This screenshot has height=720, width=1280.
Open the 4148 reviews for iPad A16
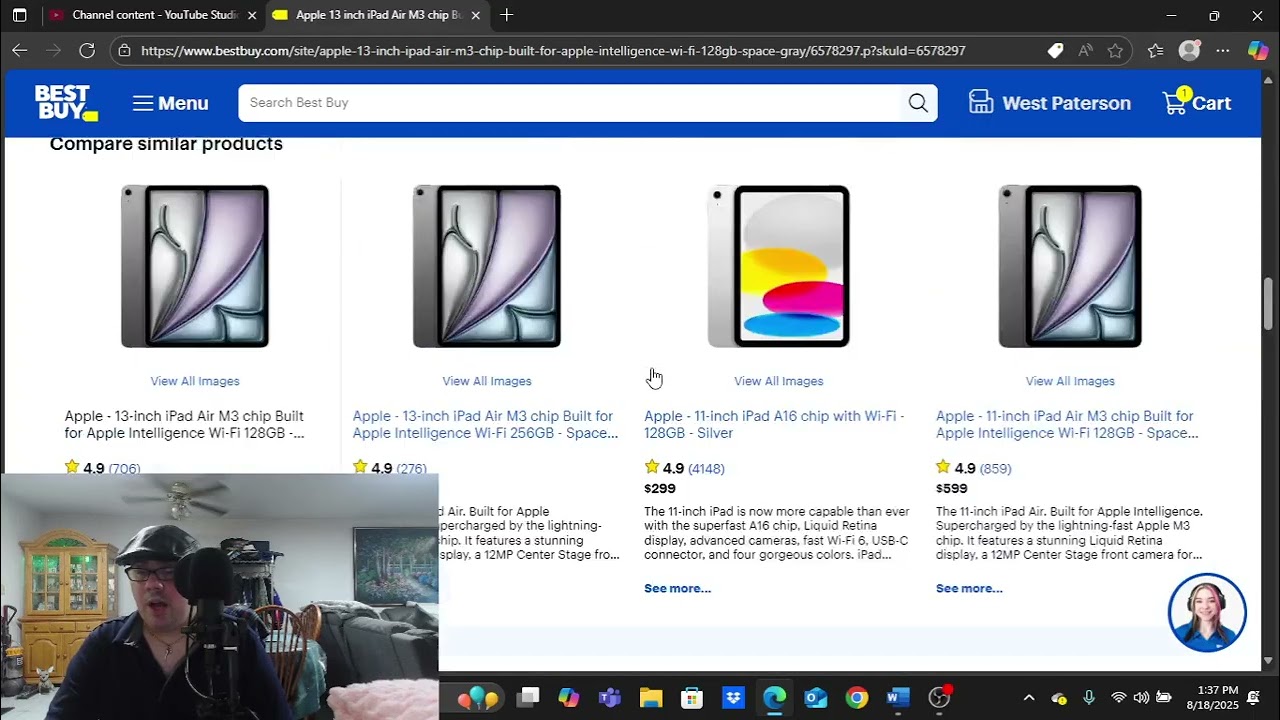(x=706, y=468)
